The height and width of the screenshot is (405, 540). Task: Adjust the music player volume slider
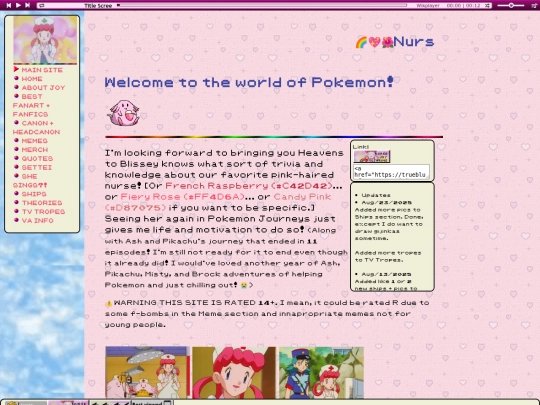pos(511,5)
